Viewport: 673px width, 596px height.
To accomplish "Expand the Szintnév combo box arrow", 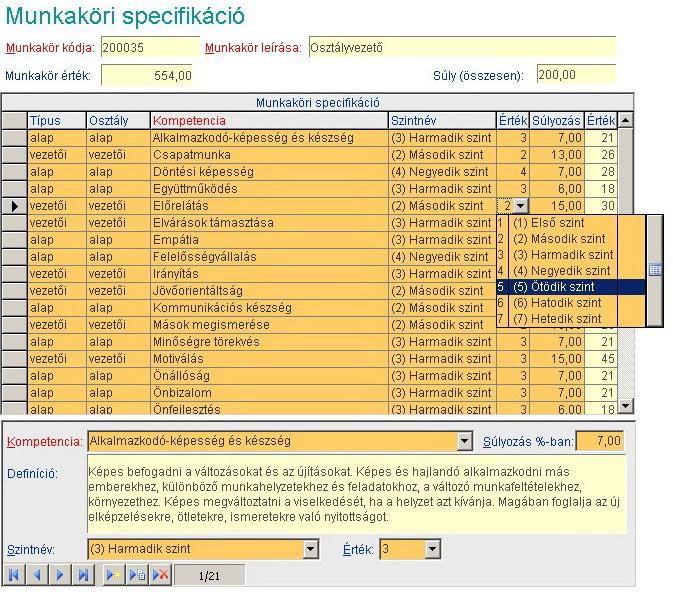I will [x=310, y=549].
